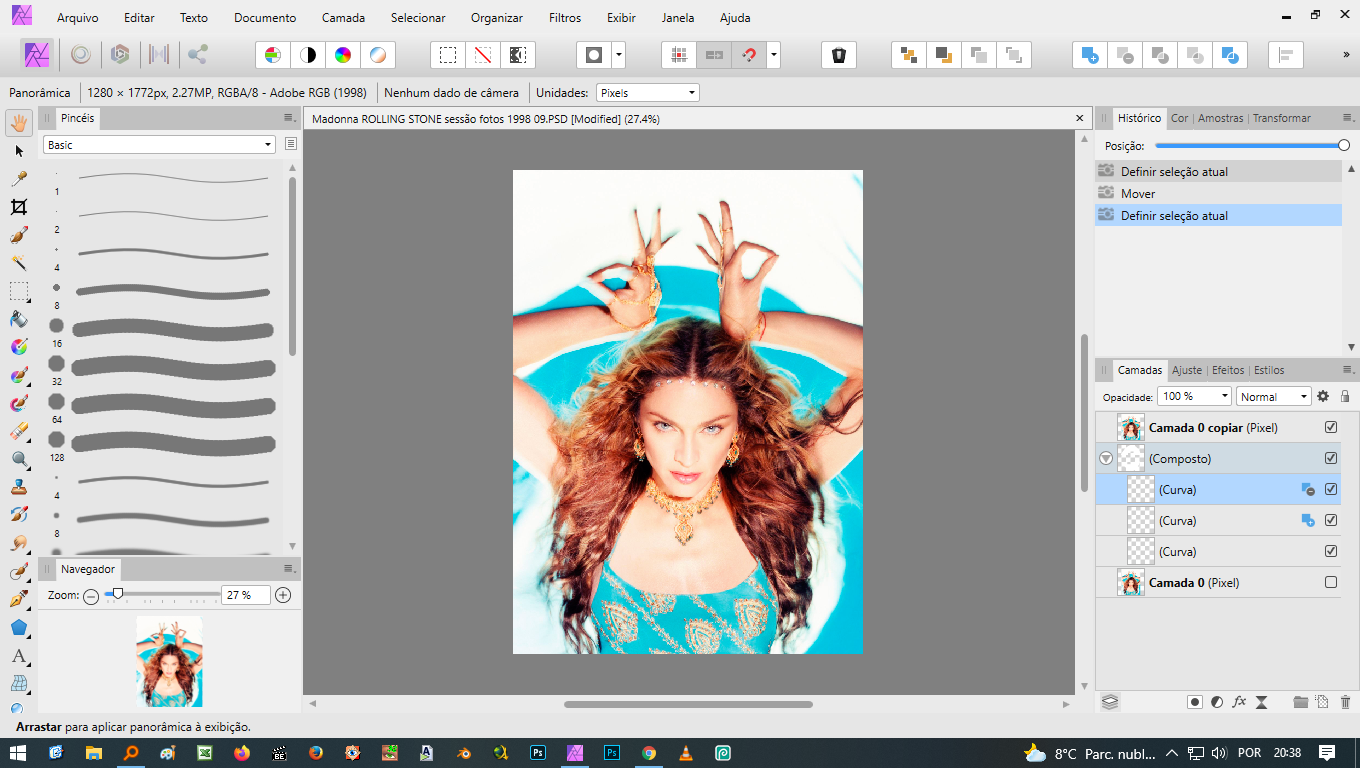Toggle visibility of the selected Curva layer
This screenshot has width=1360, height=768.
(x=1331, y=489)
